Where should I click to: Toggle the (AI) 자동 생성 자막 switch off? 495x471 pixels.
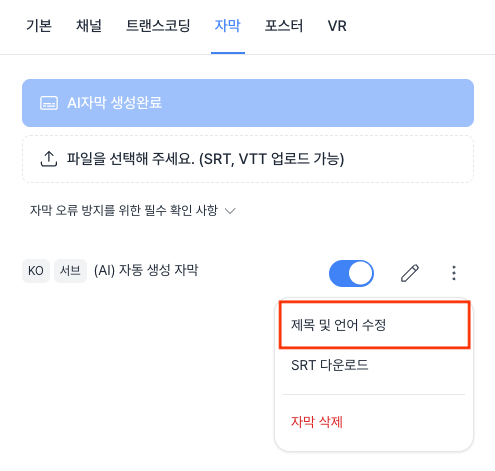tap(351, 273)
